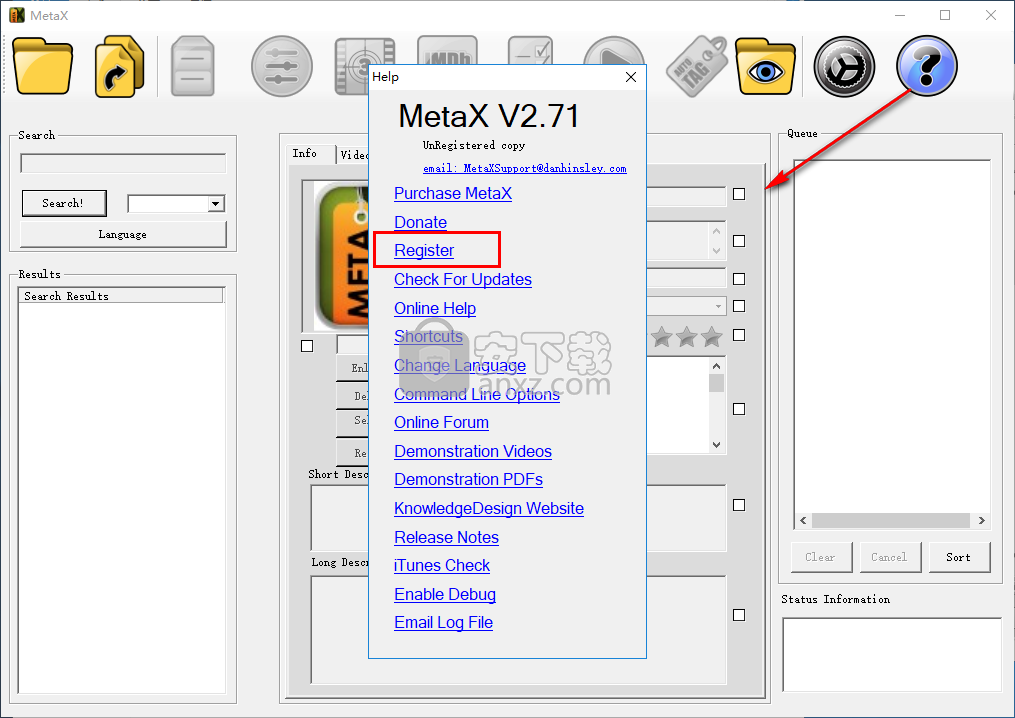Screen dimensions: 1015x718
Task: Toggle the second field's checkbox
Action: tap(739, 241)
